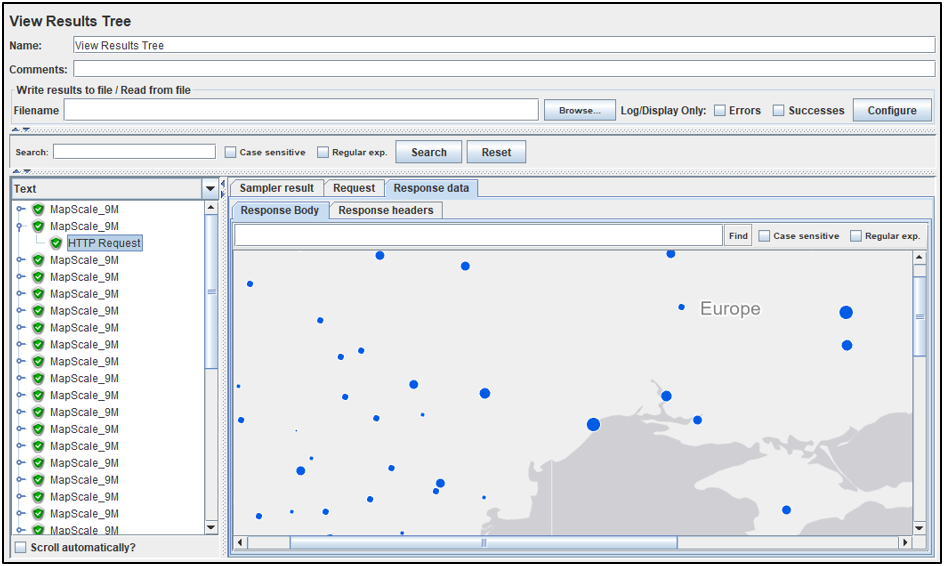
Task: Switch to the Sampler result tab
Action: 276,188
